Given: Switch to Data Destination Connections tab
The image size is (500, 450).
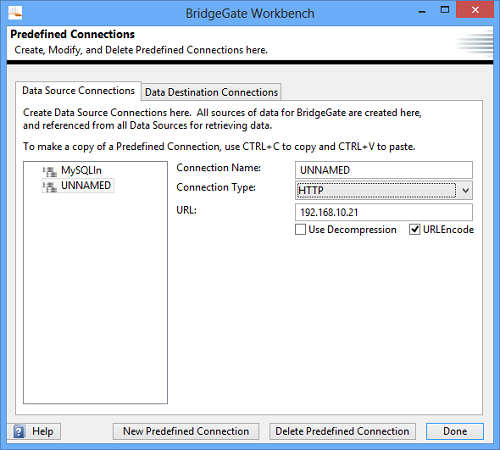Looking at the screenshot, I should point(211,92).
